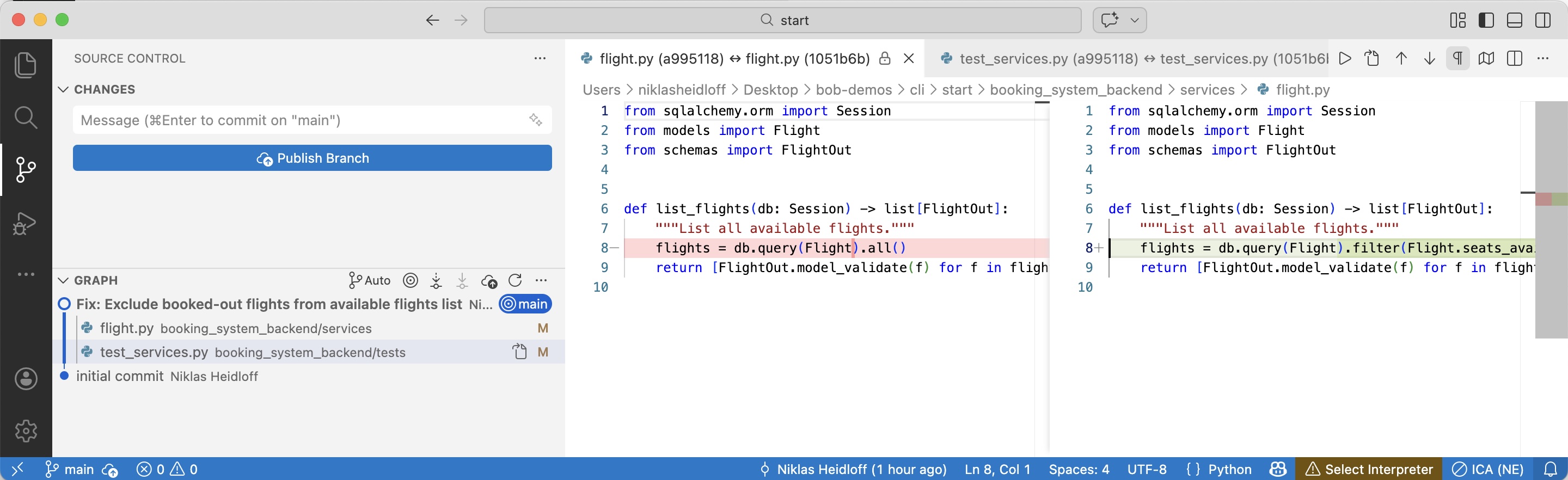Click the Refresh icon in Graph toolbar
The height and width of the screenshot is (480, 1568).
(515, 280)
